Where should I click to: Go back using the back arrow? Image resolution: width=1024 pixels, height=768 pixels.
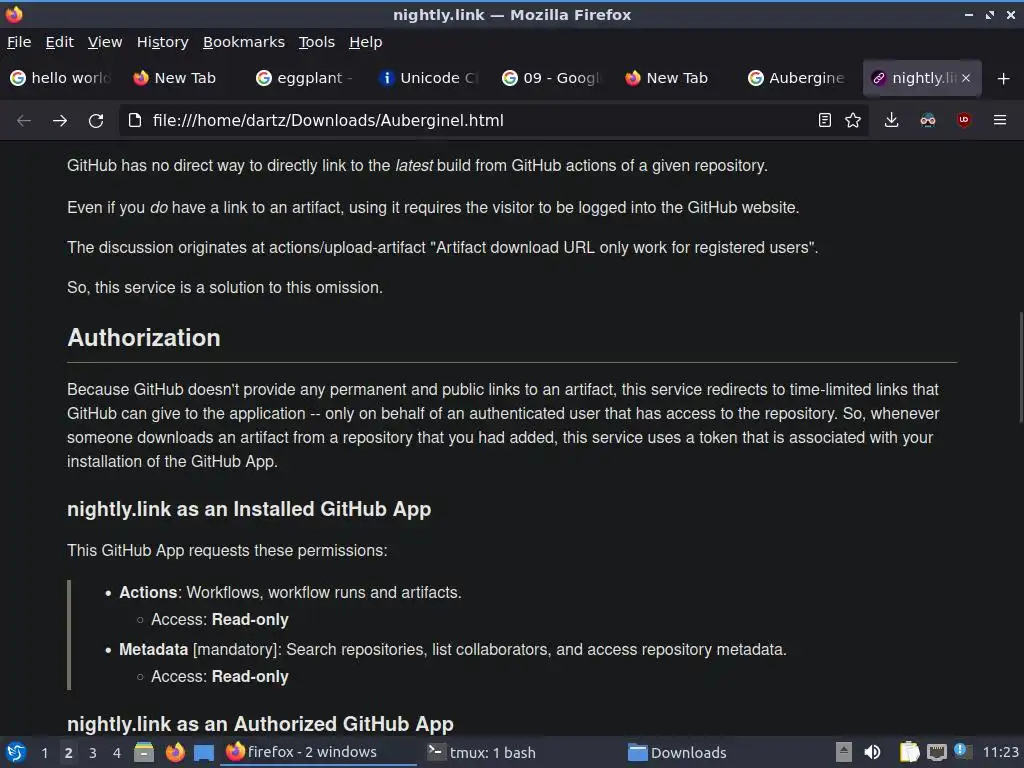click(x=24, y=121)
